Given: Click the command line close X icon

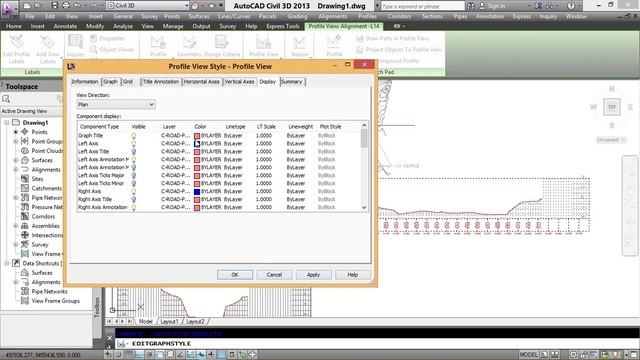Looking at the screenshot, I should point(109,338).
